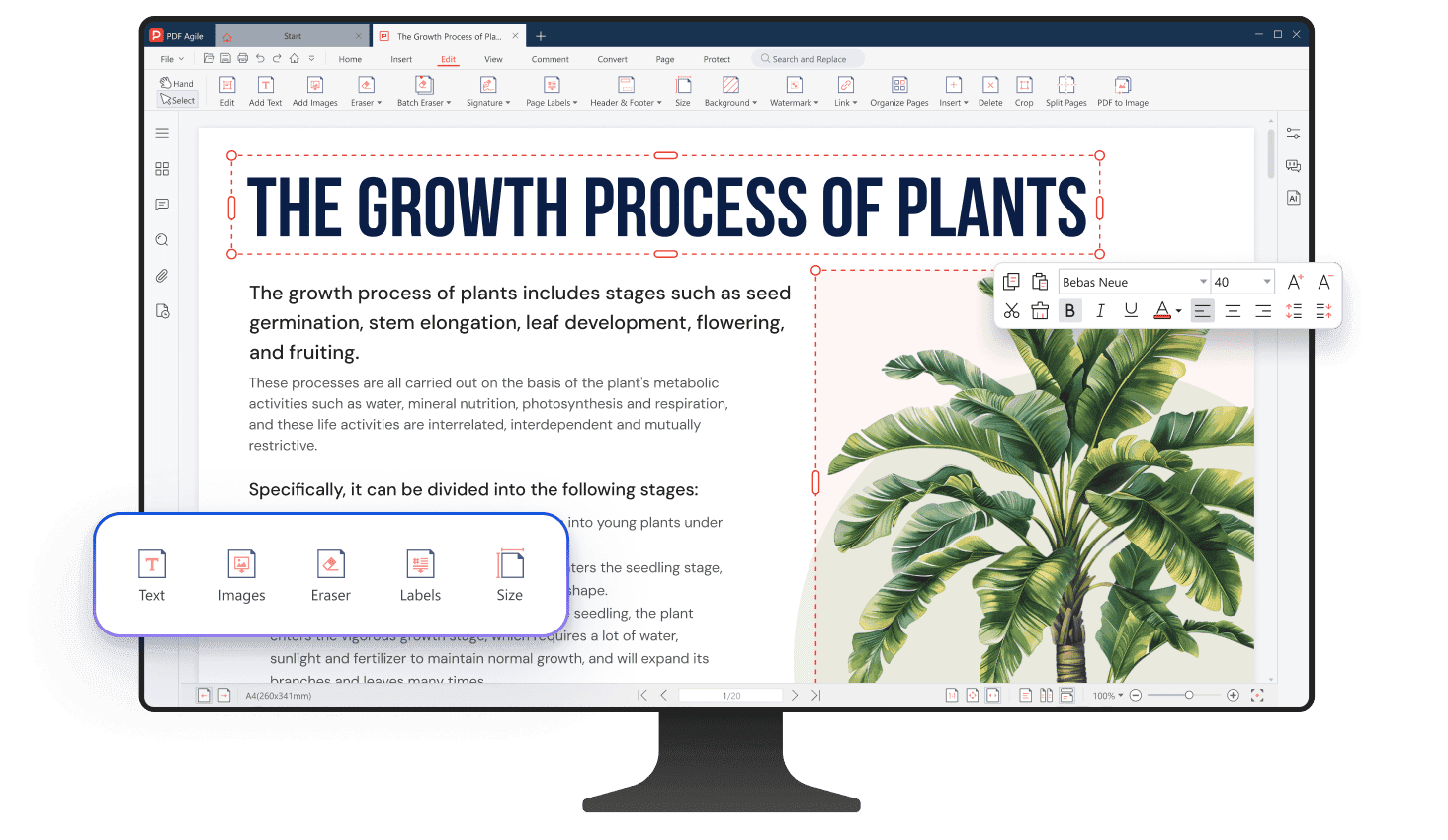Click the Hand tool button
This screenshot has width=1448, height=840.
click(x=178, y=83)
